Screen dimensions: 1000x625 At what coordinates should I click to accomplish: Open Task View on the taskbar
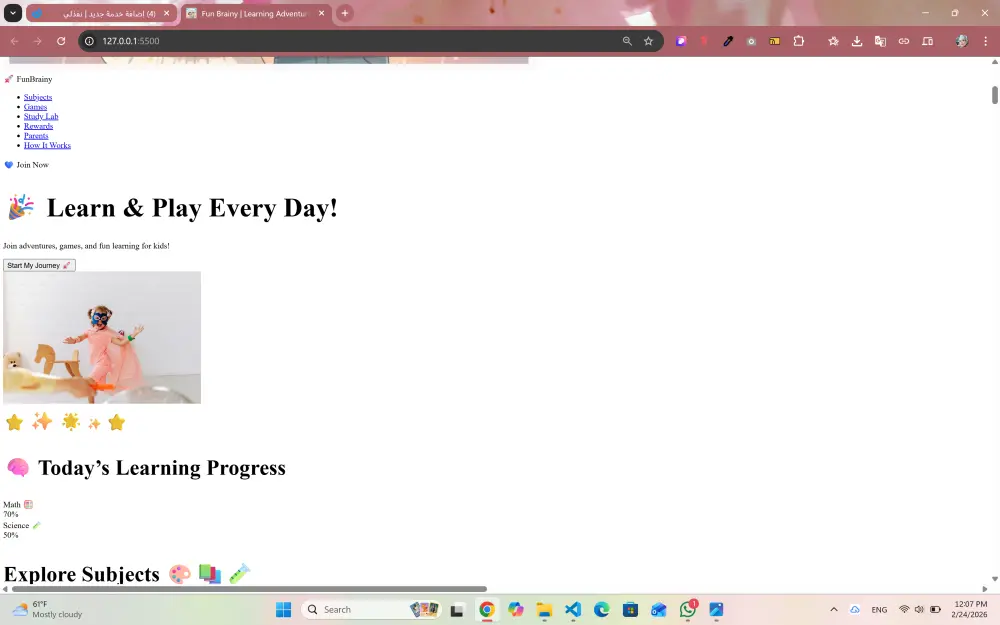pos(457,610)
